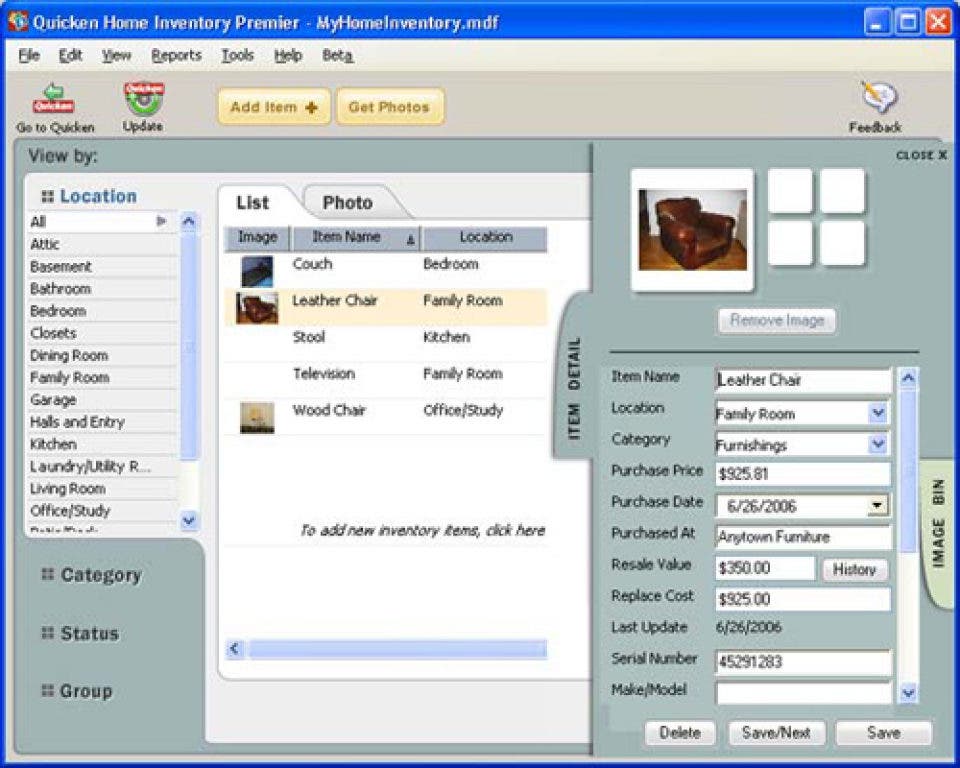Viewport: 960px width, 768px height.
Task: Click the grid icon beside Status
Action: click(x=48, y=633)
